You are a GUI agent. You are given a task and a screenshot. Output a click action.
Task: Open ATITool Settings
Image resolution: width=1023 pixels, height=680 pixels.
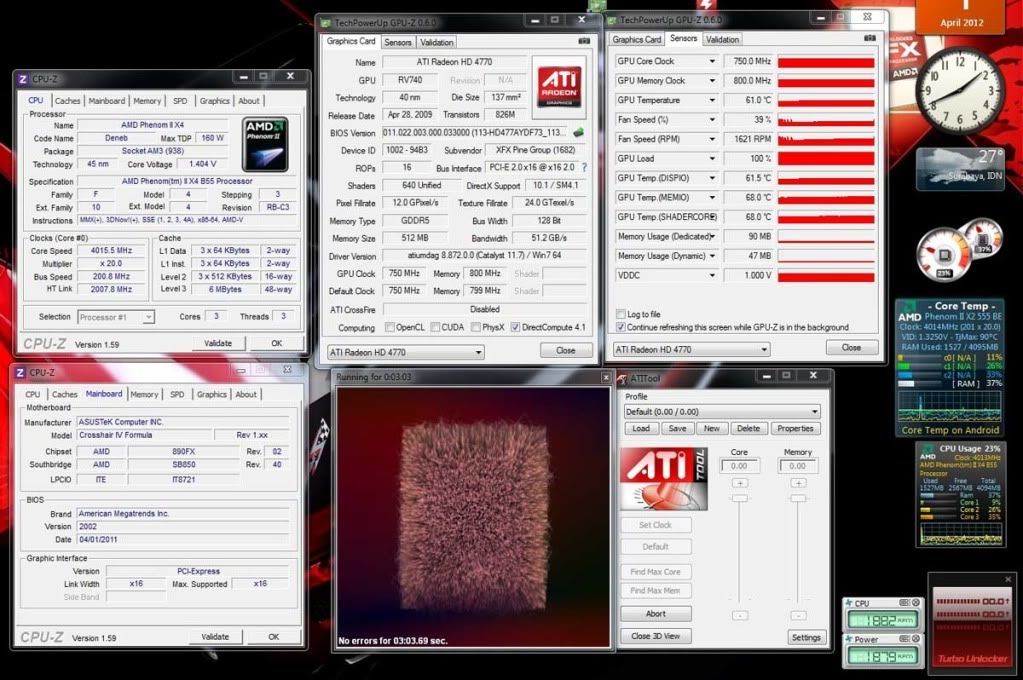806,638
